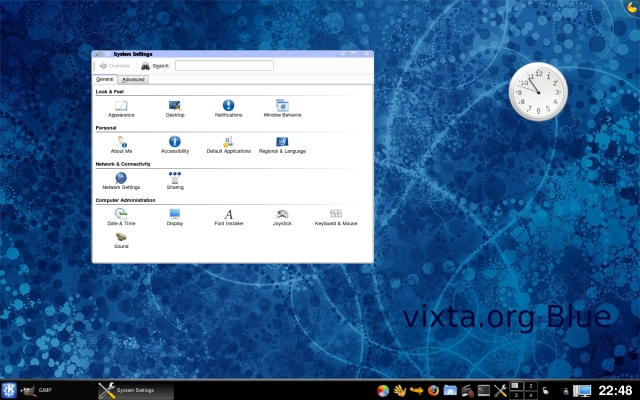Click the Personal section heading
Screen dimensions: 640x400
[106, 128]
